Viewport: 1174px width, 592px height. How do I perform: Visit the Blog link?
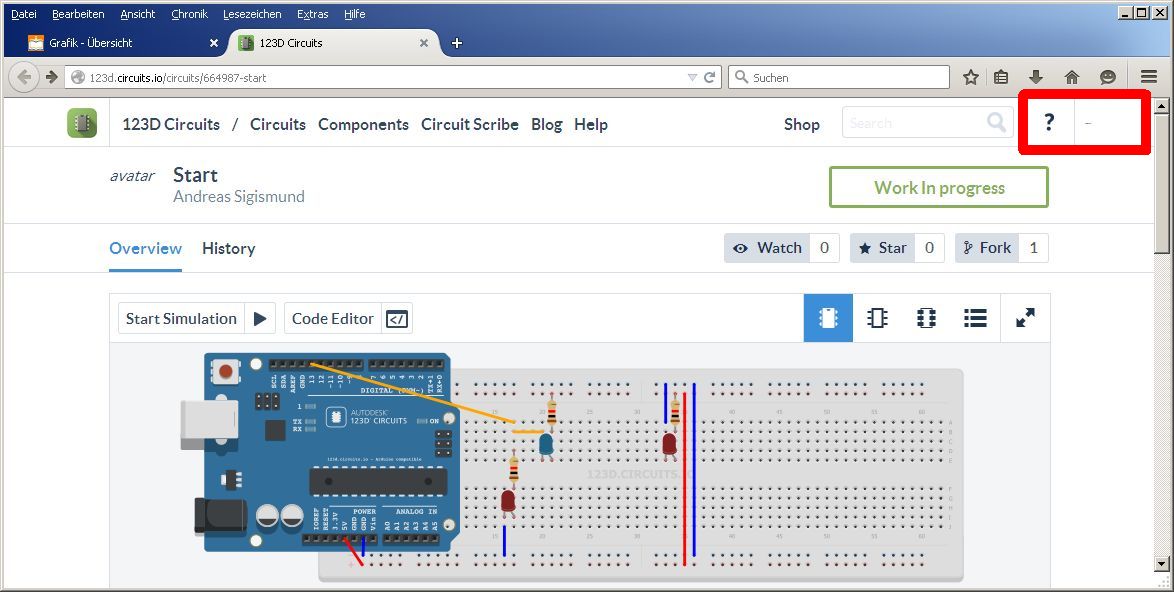click(x=547, y=124)
